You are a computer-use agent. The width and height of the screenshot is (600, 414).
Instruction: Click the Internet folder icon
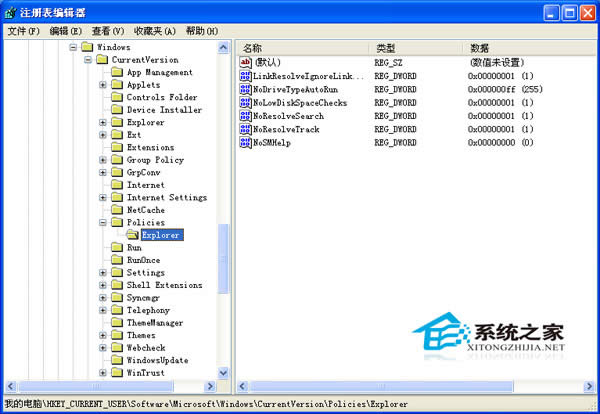117,184
